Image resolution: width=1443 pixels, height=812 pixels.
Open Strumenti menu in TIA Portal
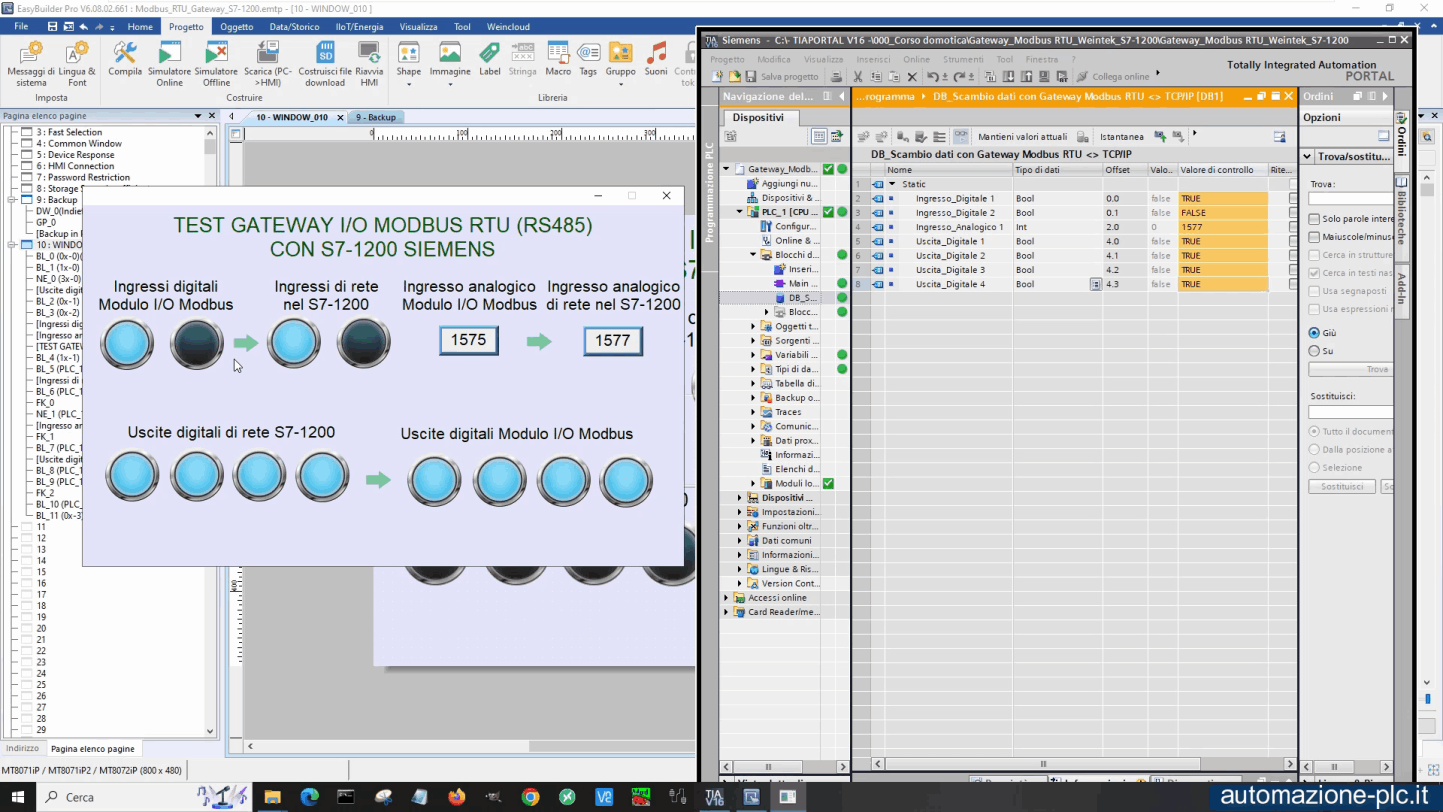click(963, 59)
